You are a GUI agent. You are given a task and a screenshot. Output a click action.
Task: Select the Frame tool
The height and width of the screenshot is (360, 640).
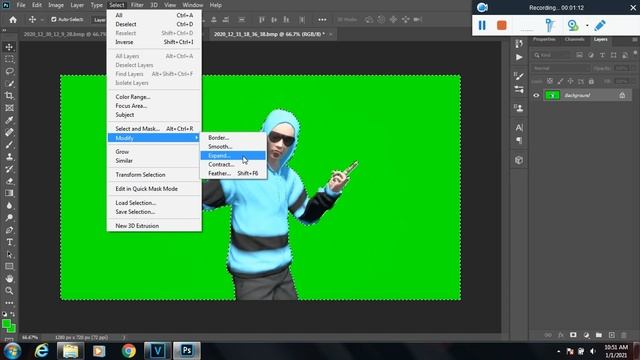pyautogui.click(x=9, y=108)
